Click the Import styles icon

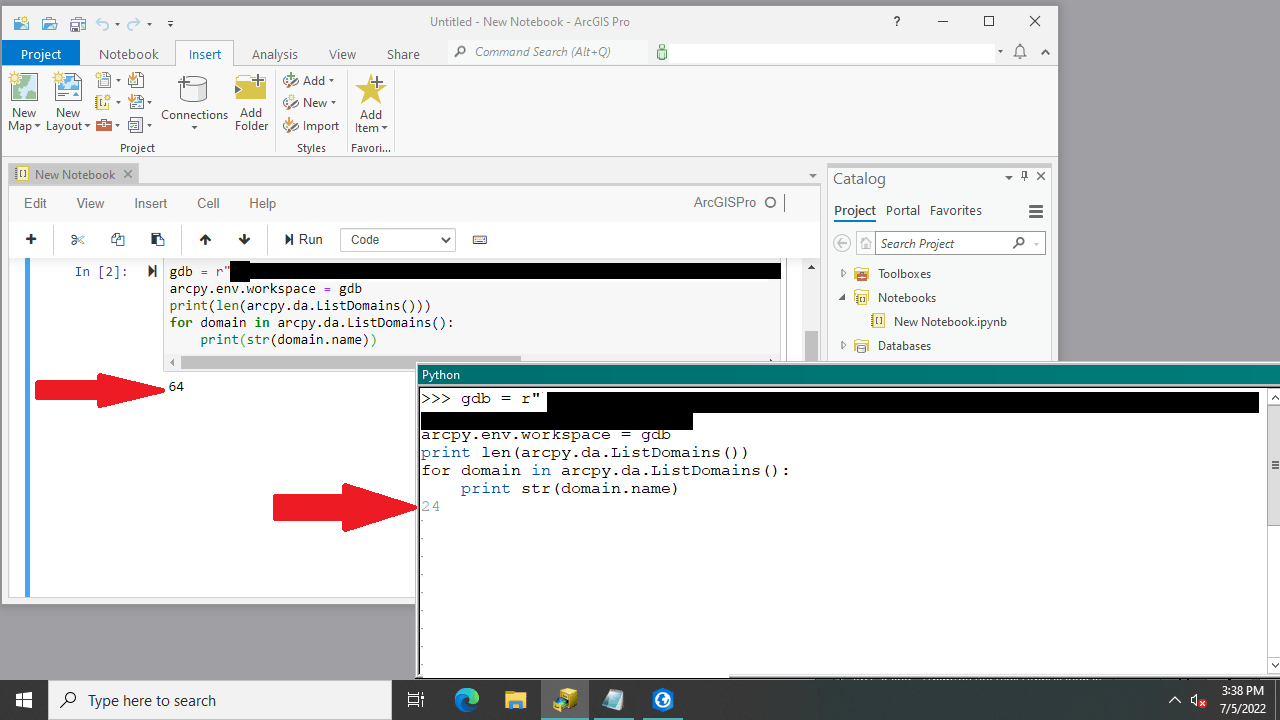click(x=311, y=125)
